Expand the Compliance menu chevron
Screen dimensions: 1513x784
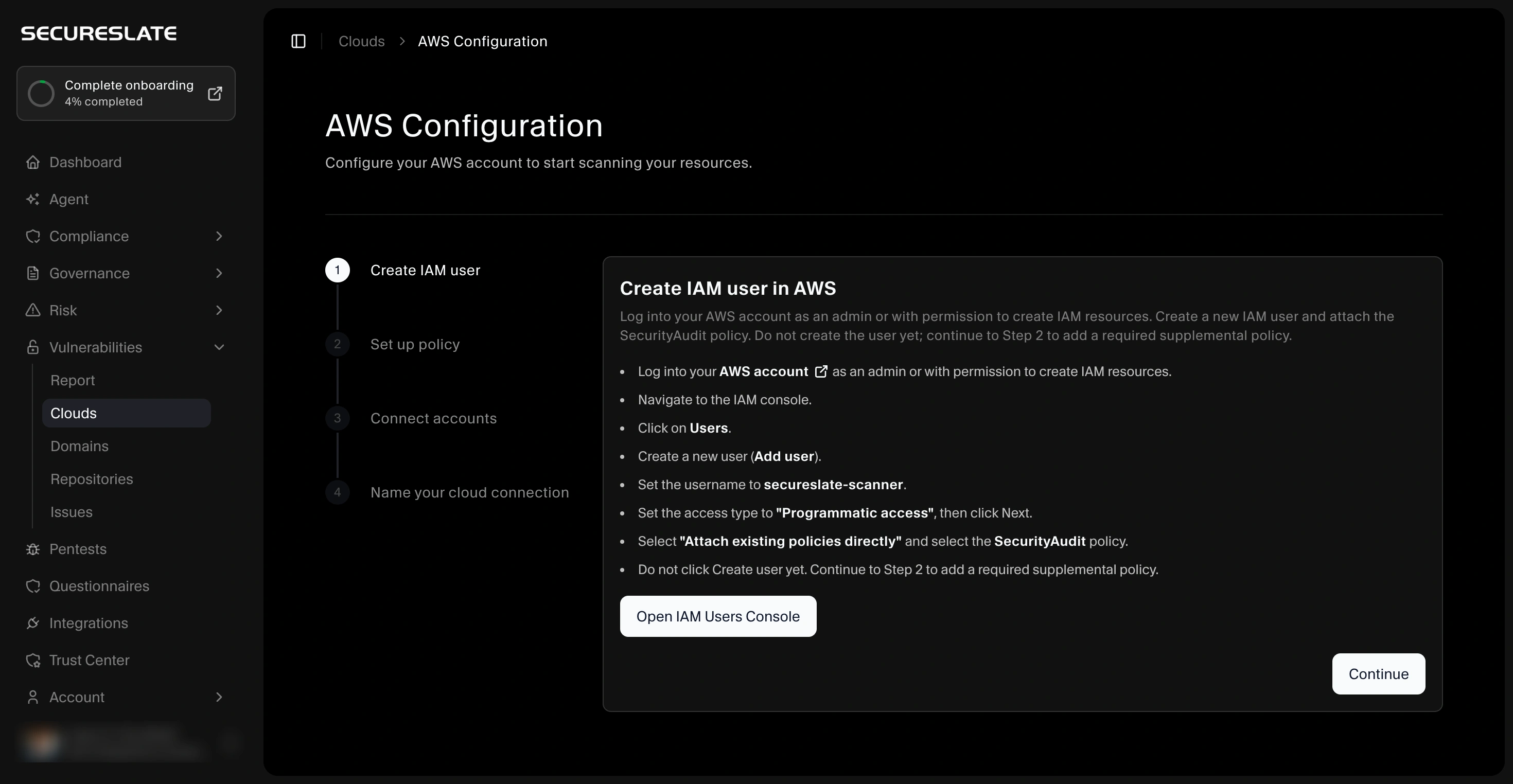coord(219,236)
